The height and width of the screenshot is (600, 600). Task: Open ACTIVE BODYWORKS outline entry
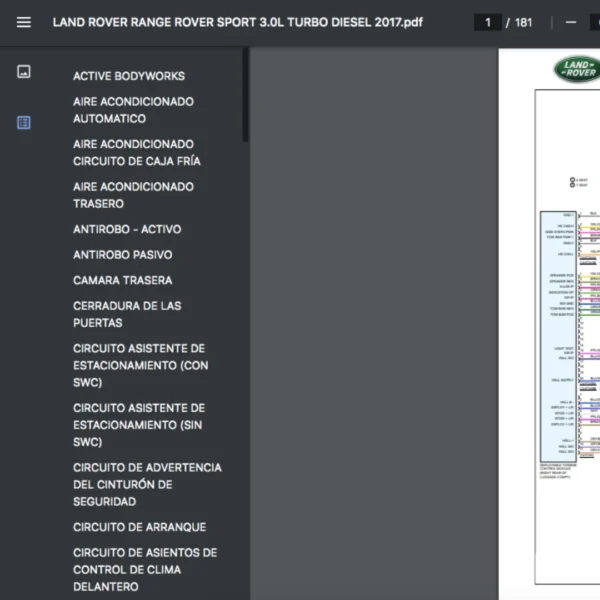(x=129, y=76)
